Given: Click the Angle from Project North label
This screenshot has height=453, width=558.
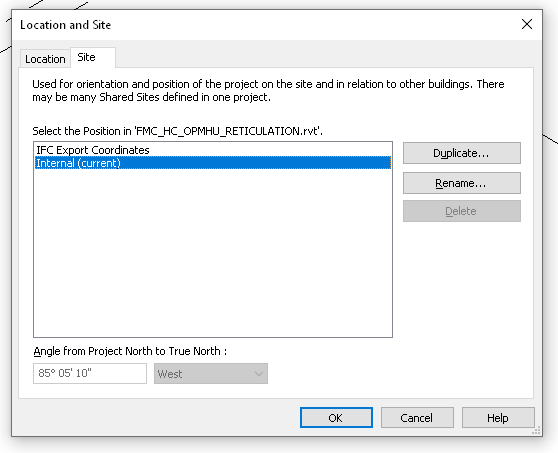Looking at the screenshot, I should 130,351.
